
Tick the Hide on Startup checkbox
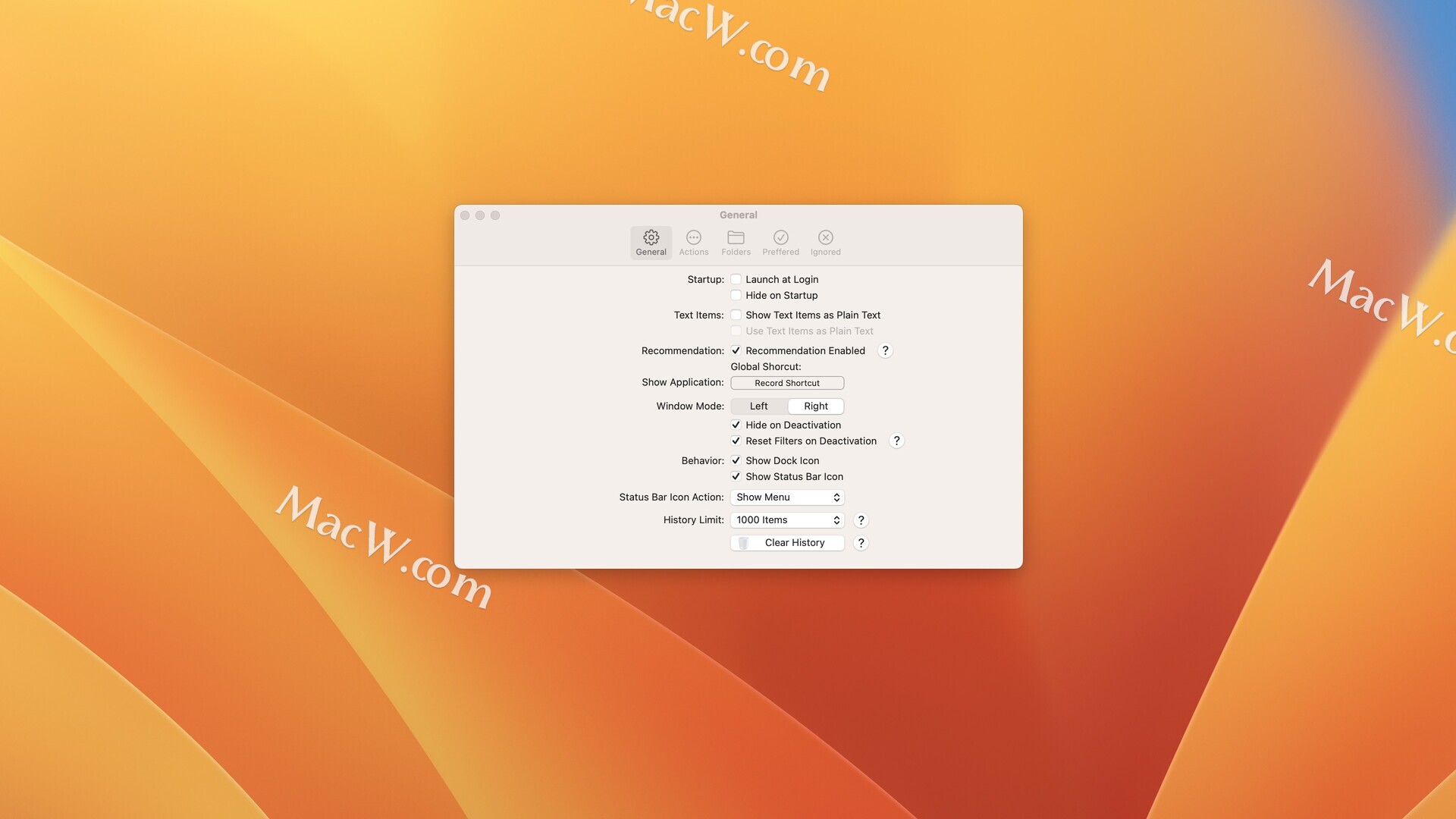(x=736, y=295)
